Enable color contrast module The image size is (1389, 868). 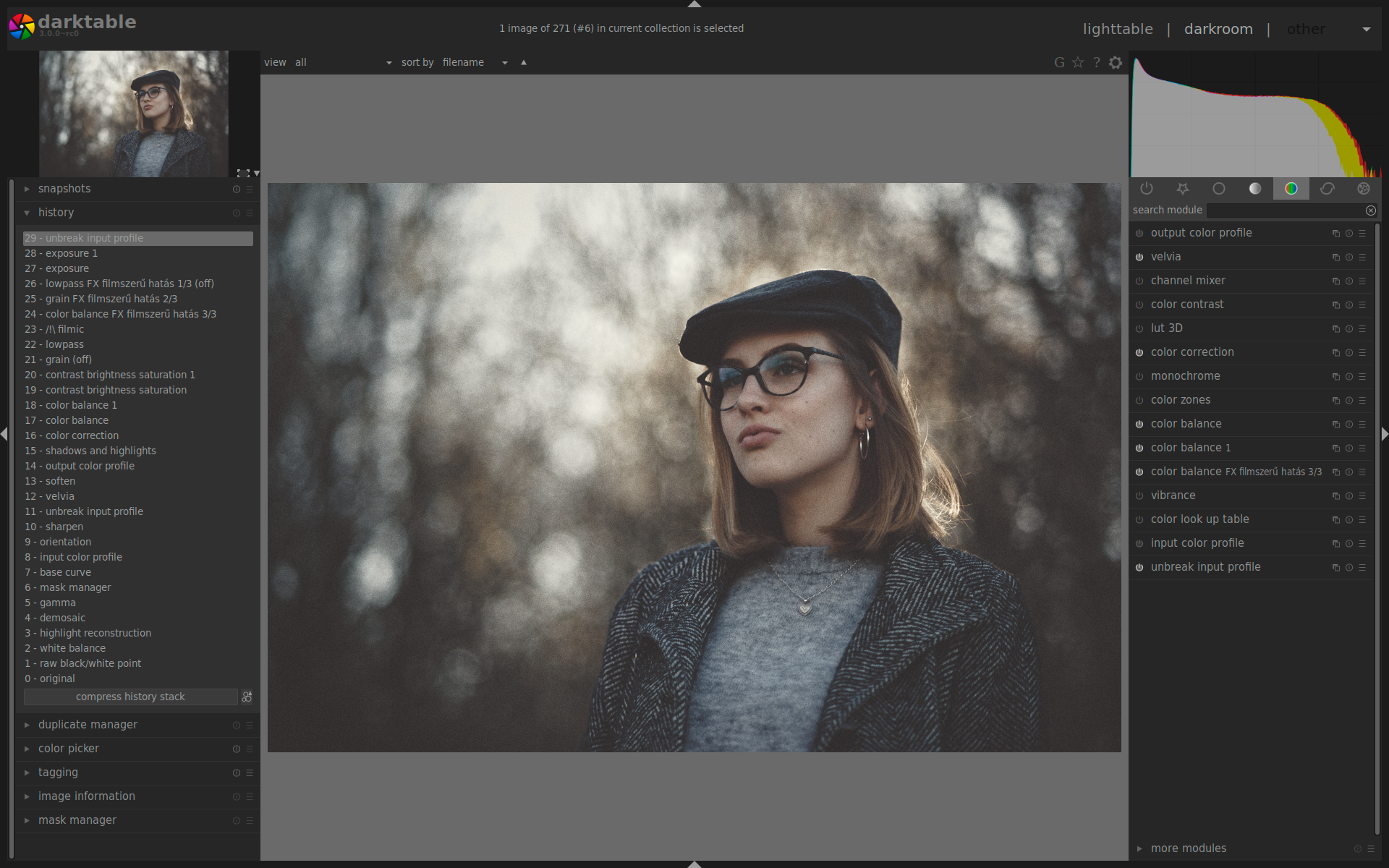1139,305
